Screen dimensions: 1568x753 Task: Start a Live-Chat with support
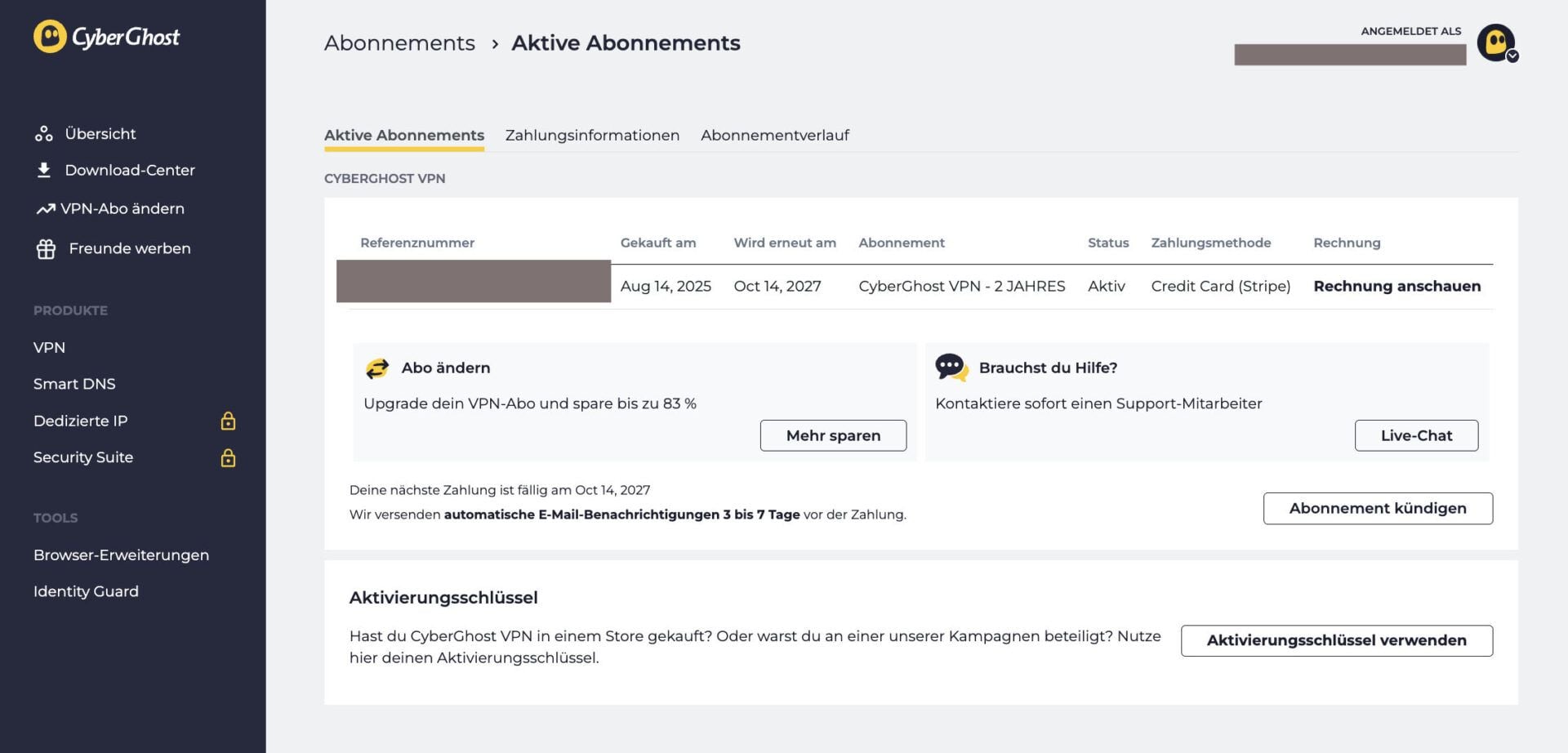pyautogui.click(x=1416, y=435)
